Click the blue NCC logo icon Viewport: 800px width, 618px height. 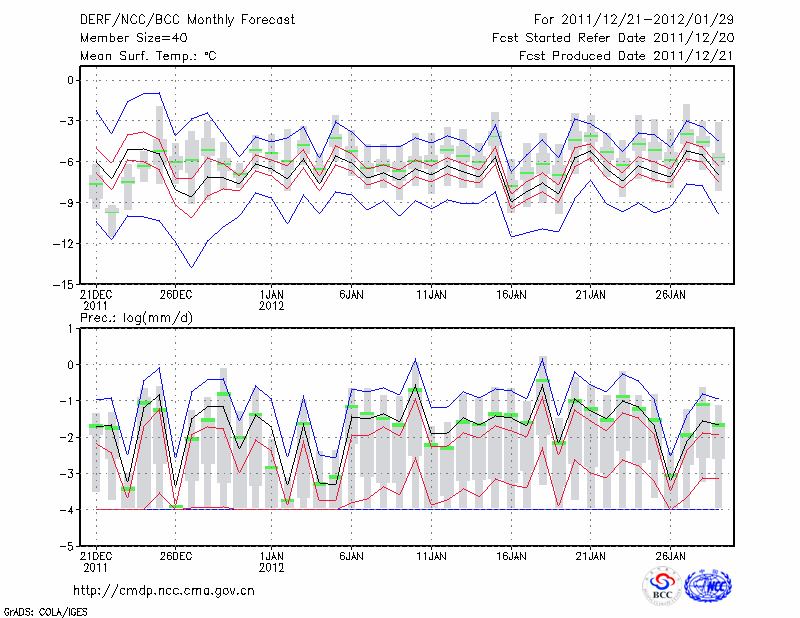(x=707, y=587)
